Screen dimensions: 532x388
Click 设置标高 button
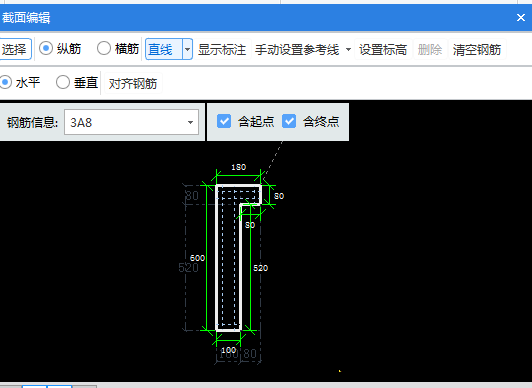point(383,50)
